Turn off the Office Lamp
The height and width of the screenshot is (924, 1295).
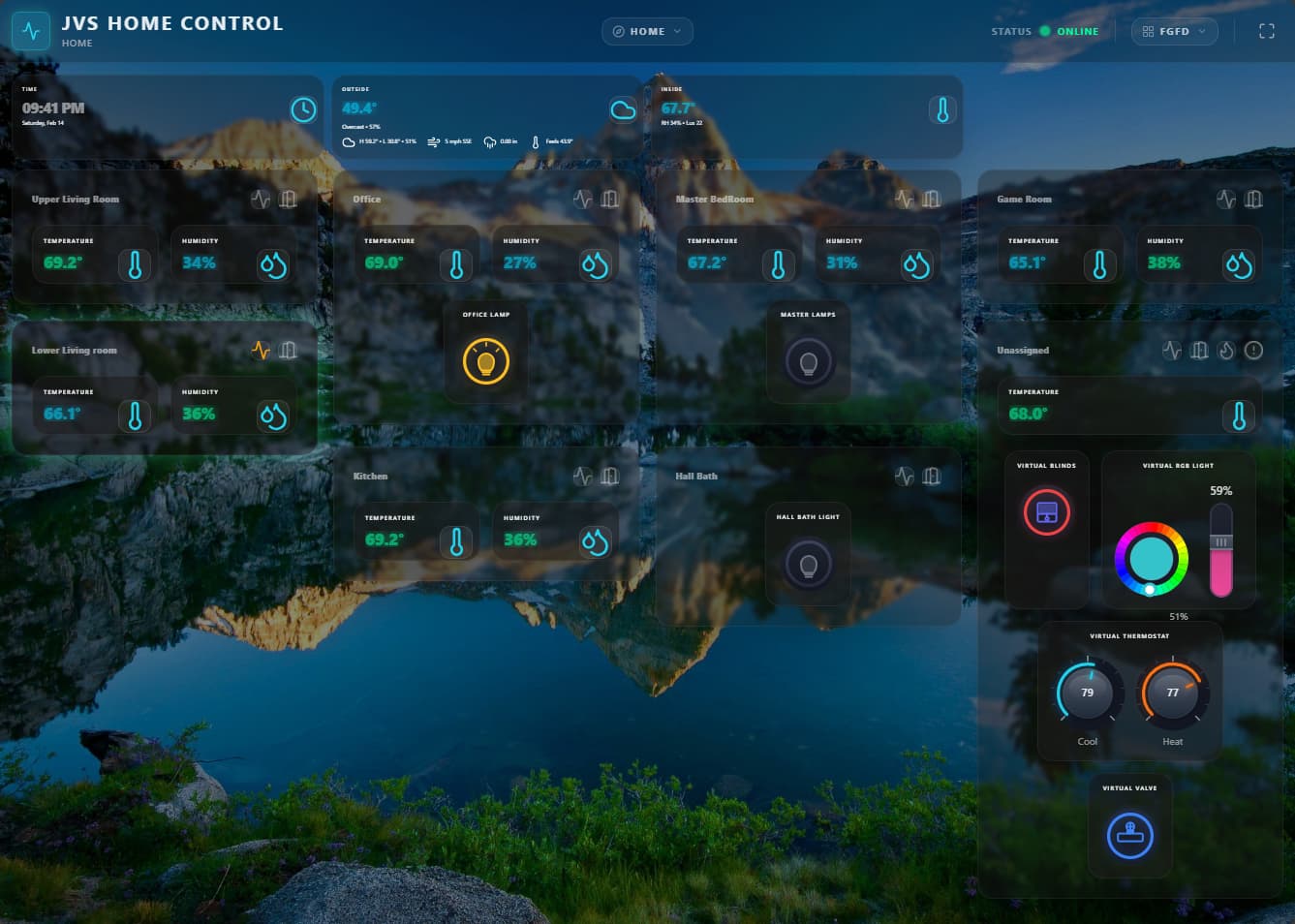[x=486, y=361]
